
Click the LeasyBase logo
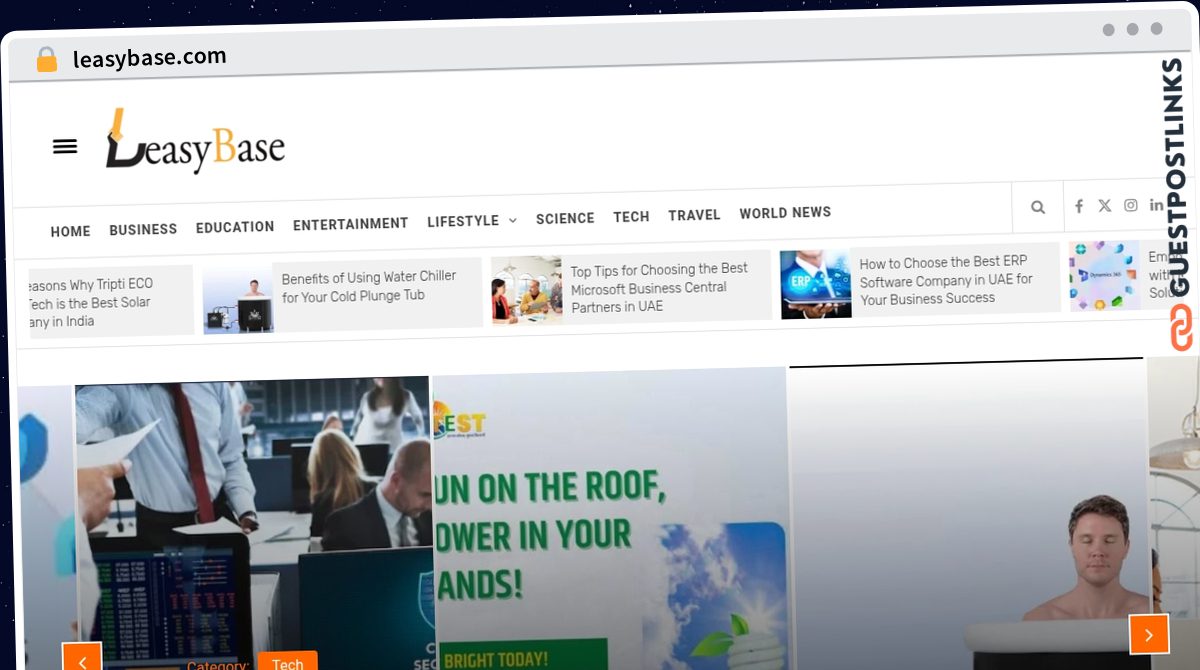coord(195,142)
